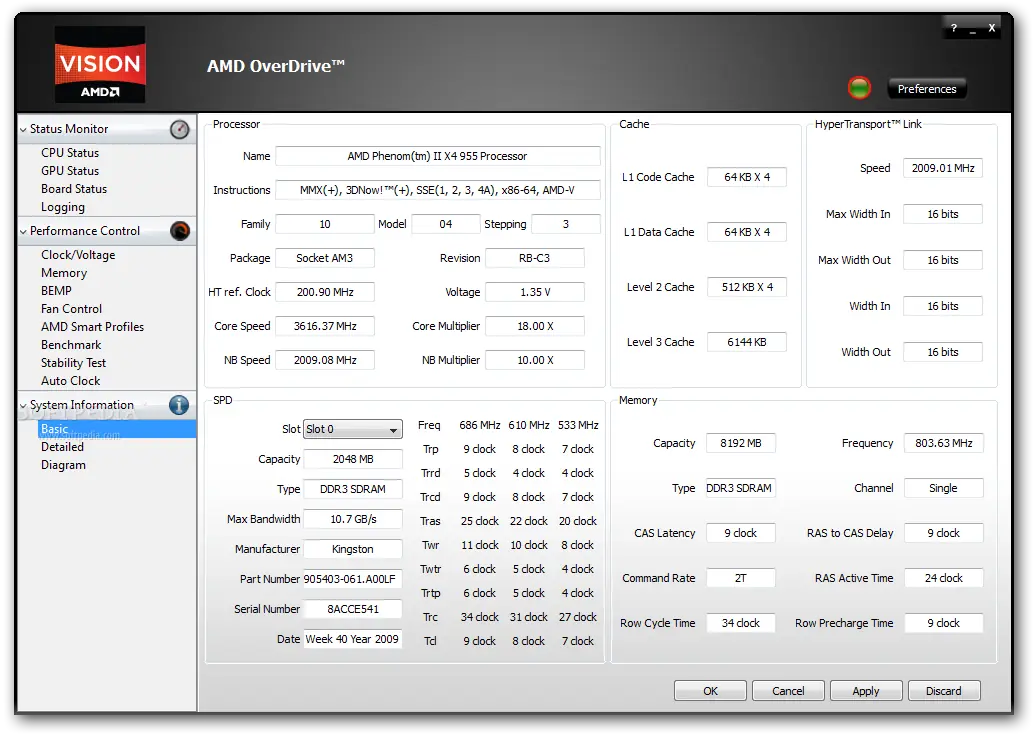This screenshot has width=1034, height=735.
Task: Click the HT ref. Clock value field
Action: (325, 292)
